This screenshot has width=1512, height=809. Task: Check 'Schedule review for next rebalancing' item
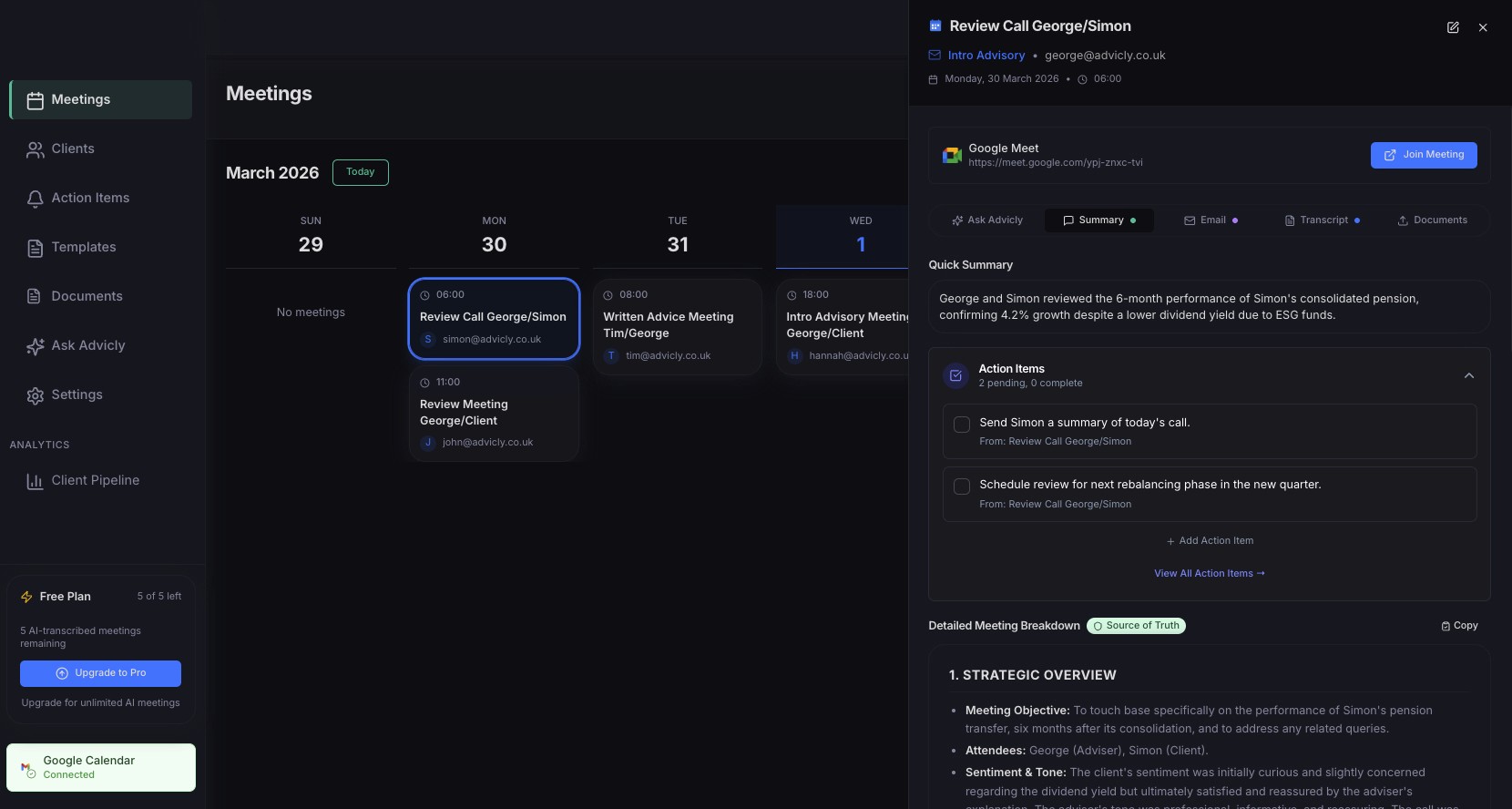point(961,486)
